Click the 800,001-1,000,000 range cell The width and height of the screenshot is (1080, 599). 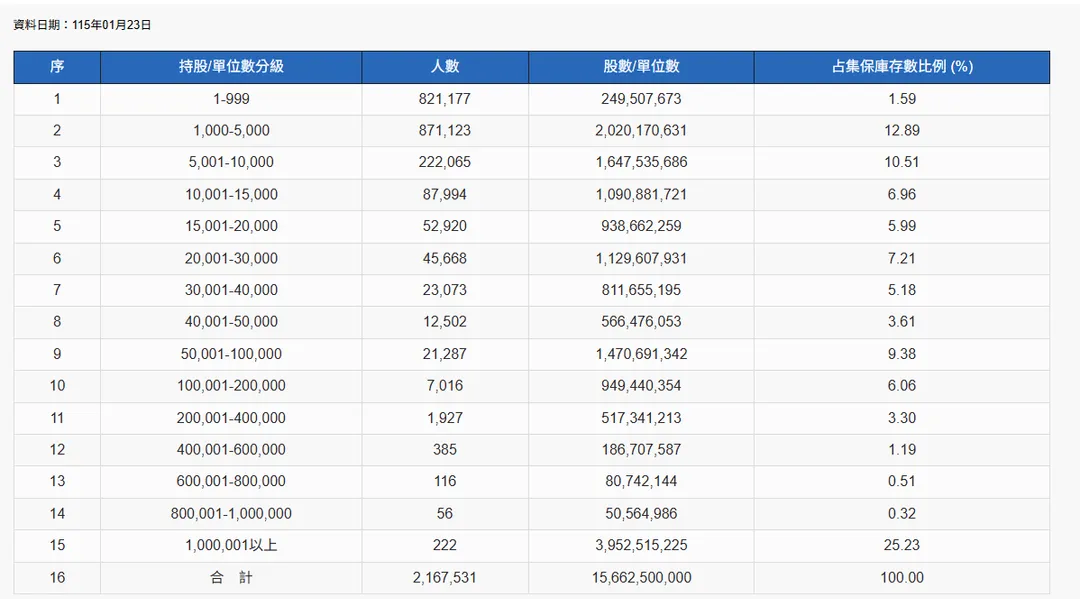tap(231, 514)
